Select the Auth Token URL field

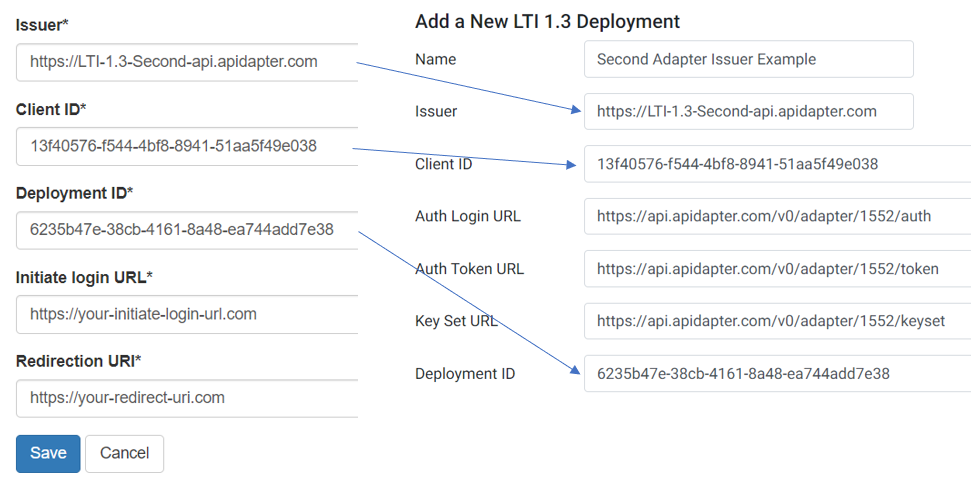(x=776, y=269)
